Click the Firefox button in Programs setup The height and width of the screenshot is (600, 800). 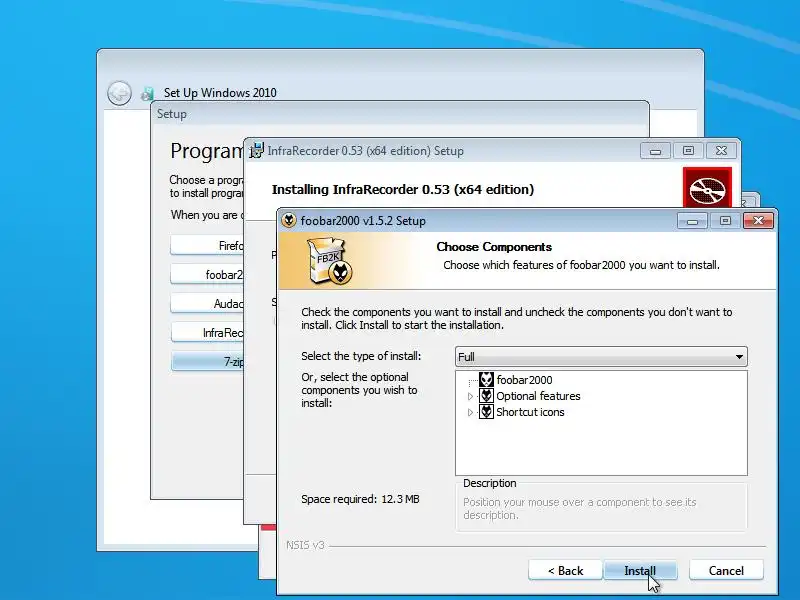click(x=207, y=245)
